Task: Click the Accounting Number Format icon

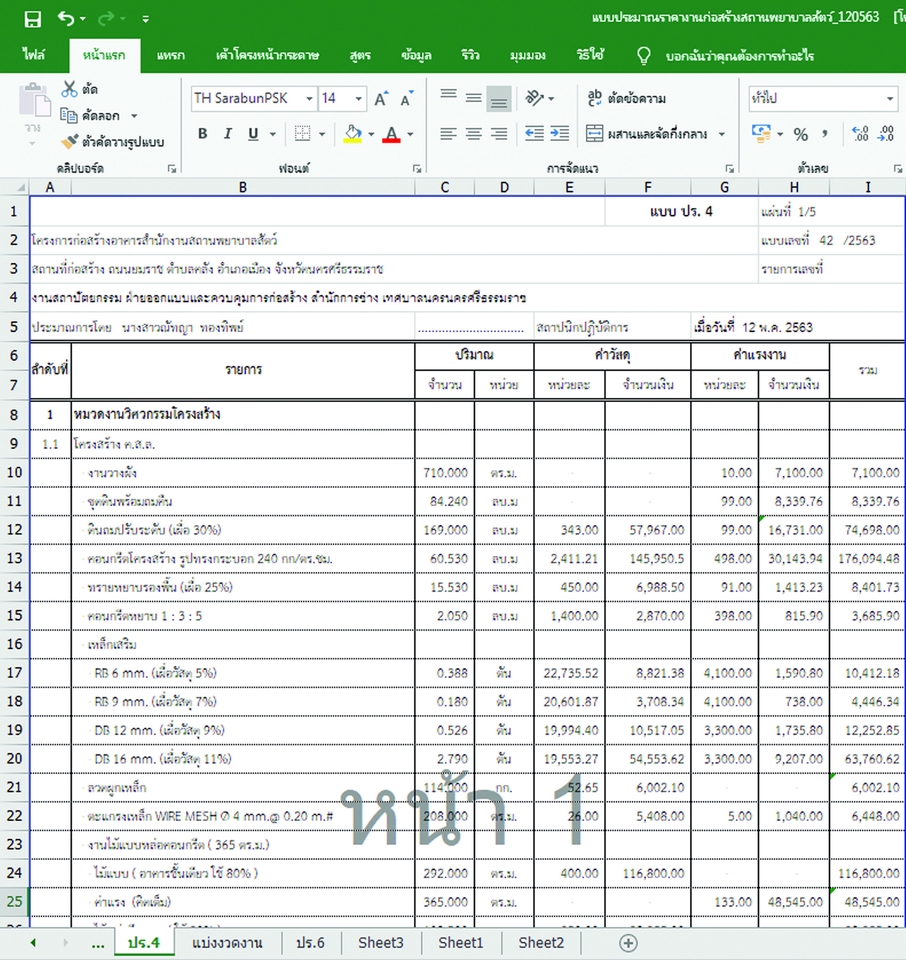Action: 761,133
